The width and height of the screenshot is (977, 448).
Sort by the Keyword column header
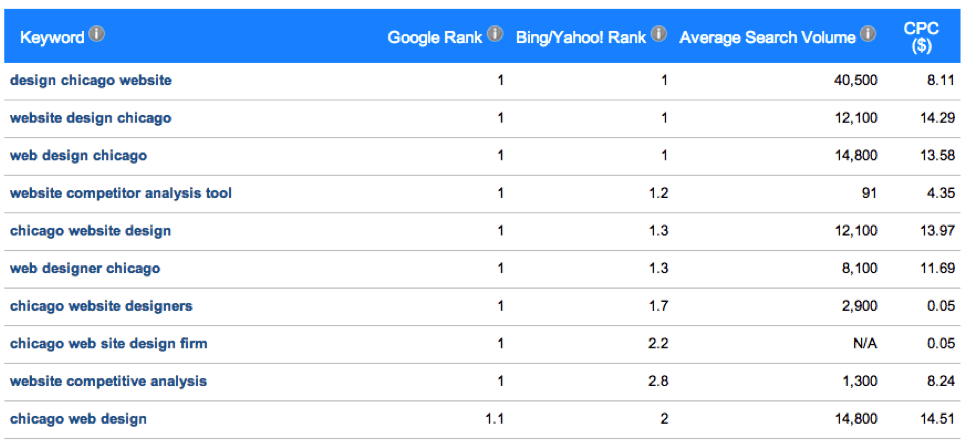pyautogui.click(x=52, y=37)
